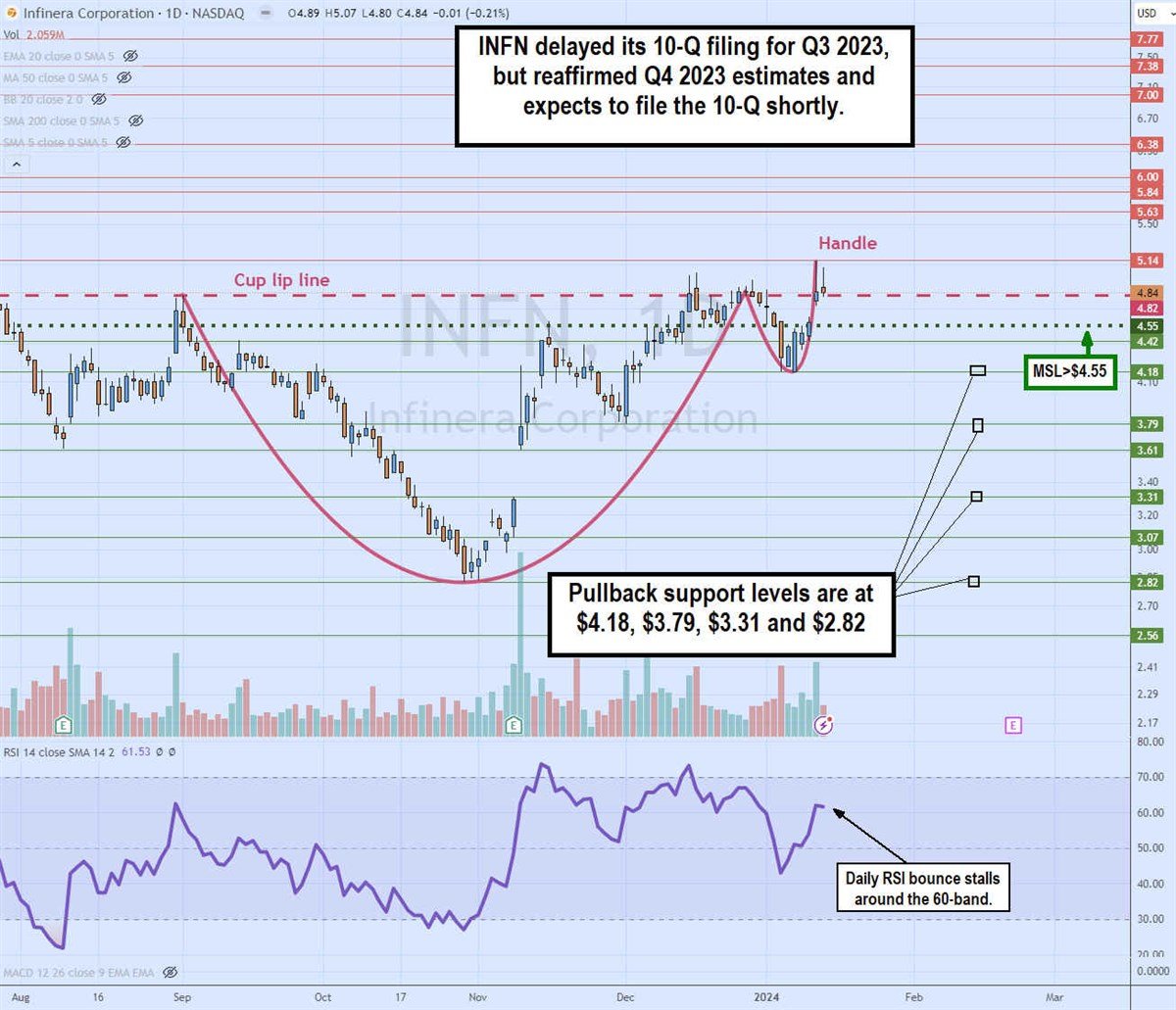Click the red lightning news event marker
This screenshot has height=1010, width=1176.
click(825, 725)
